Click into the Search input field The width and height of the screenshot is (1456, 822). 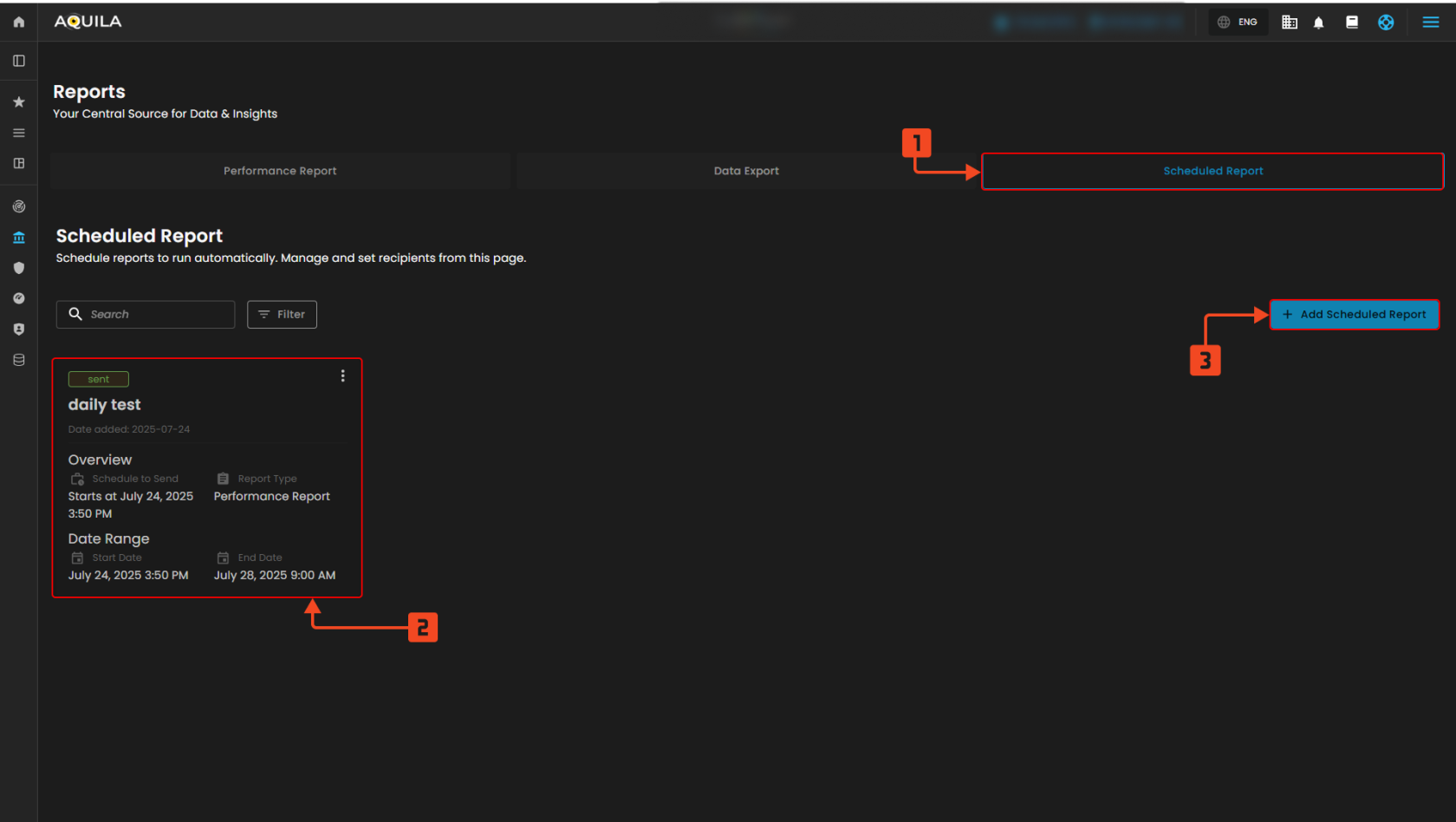click(x=156, y=315)
